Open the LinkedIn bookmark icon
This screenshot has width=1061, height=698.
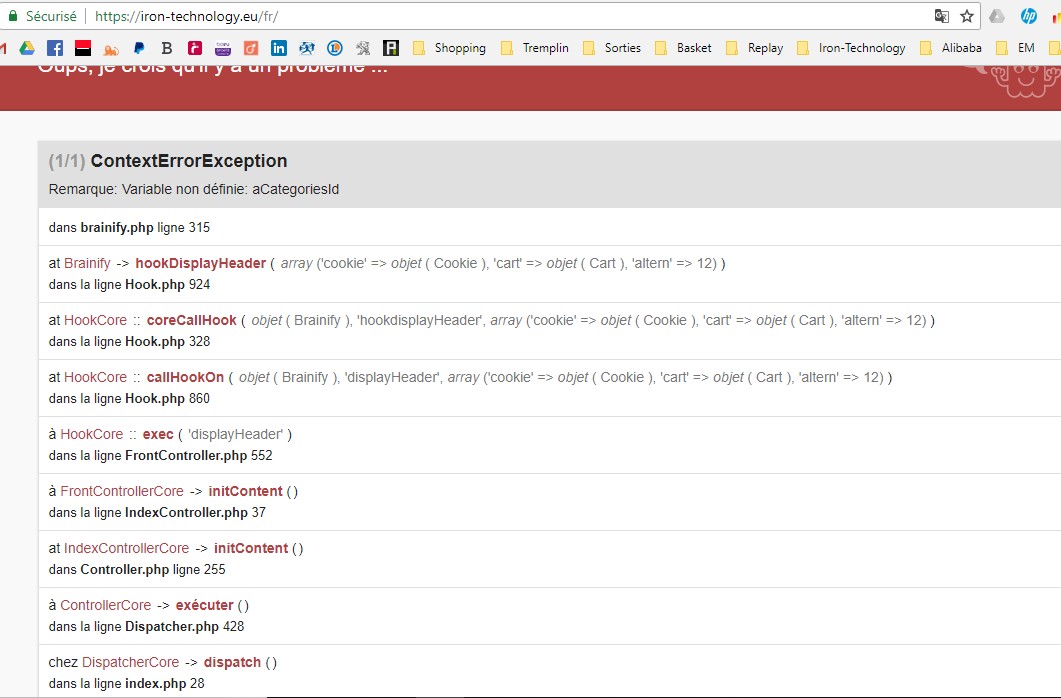278,47
